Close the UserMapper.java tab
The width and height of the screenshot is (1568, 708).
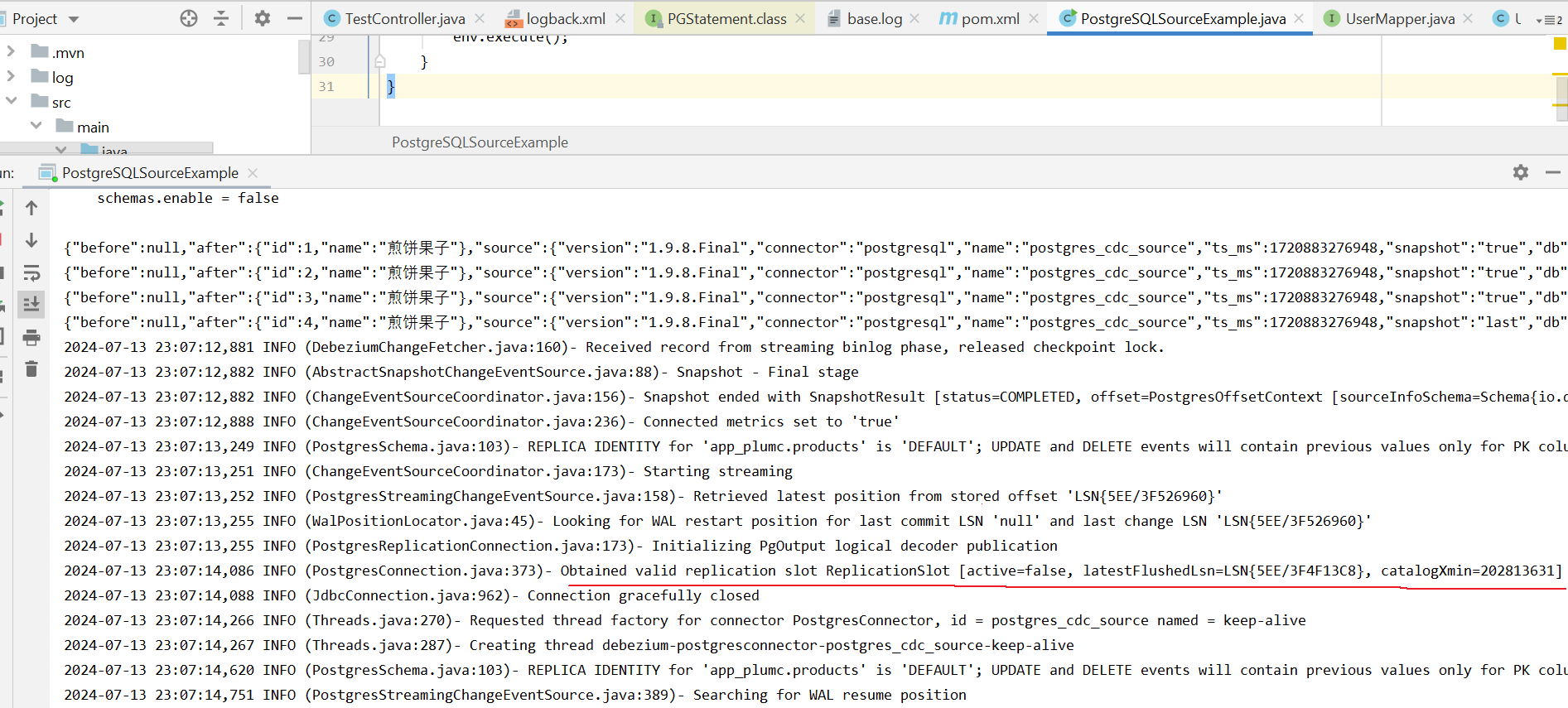tap(1468, 18)
